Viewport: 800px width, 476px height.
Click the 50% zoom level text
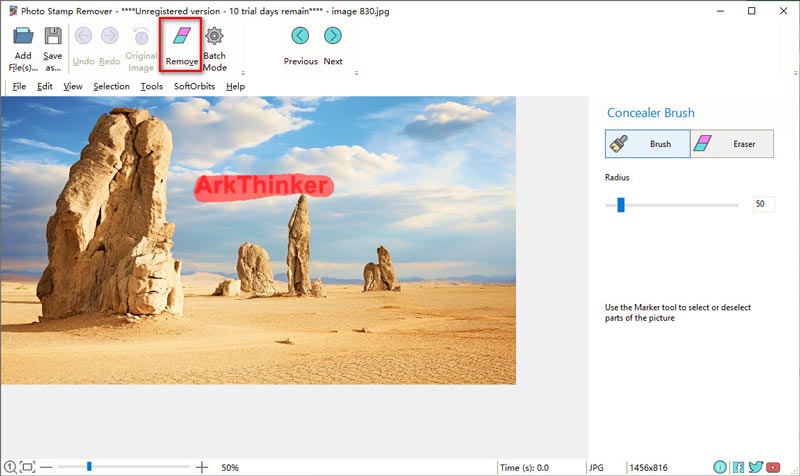coord(230,467)
